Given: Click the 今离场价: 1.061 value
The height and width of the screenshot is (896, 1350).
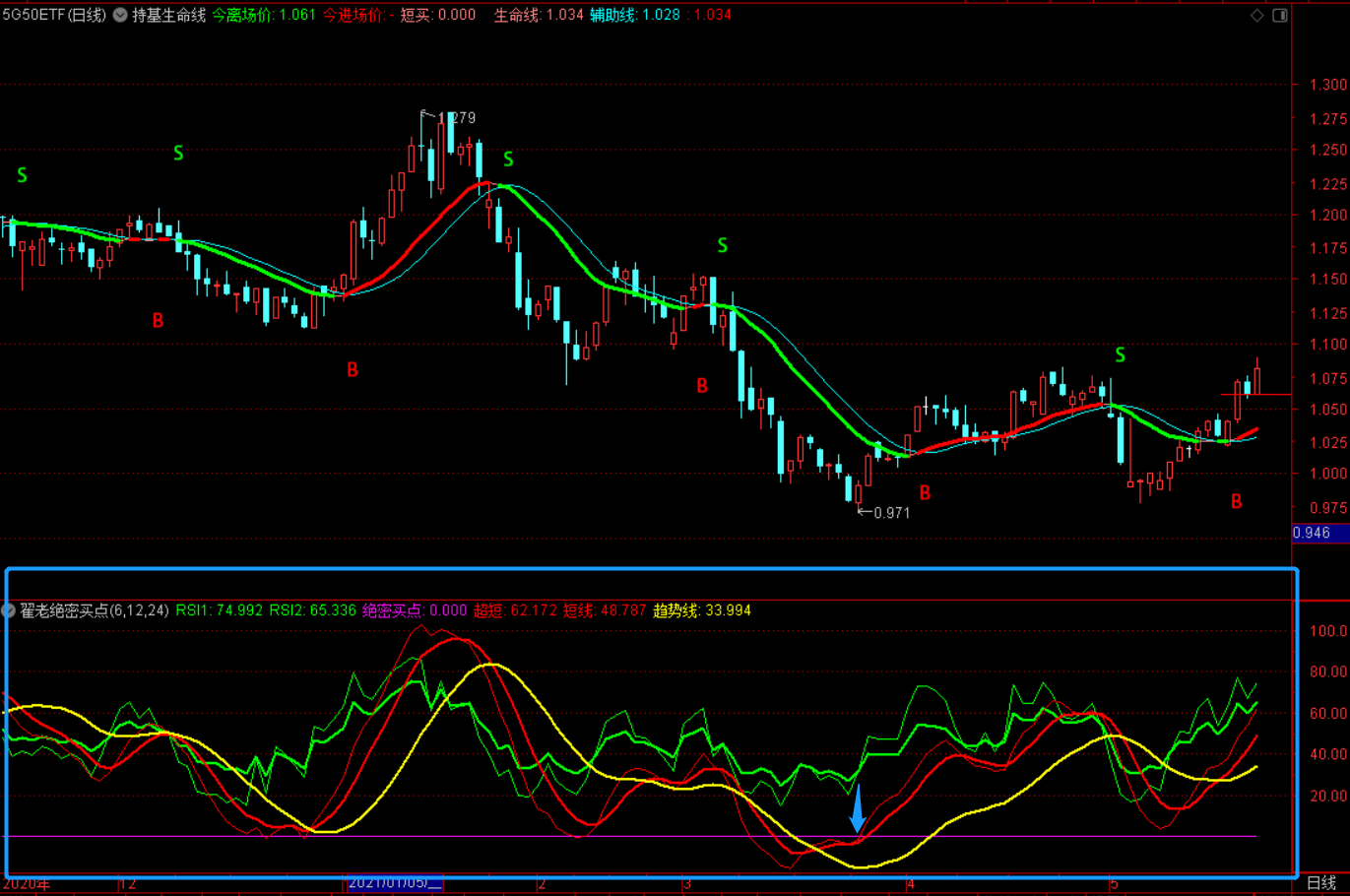Looking at the screenshot, I should [x=265, y=15].
